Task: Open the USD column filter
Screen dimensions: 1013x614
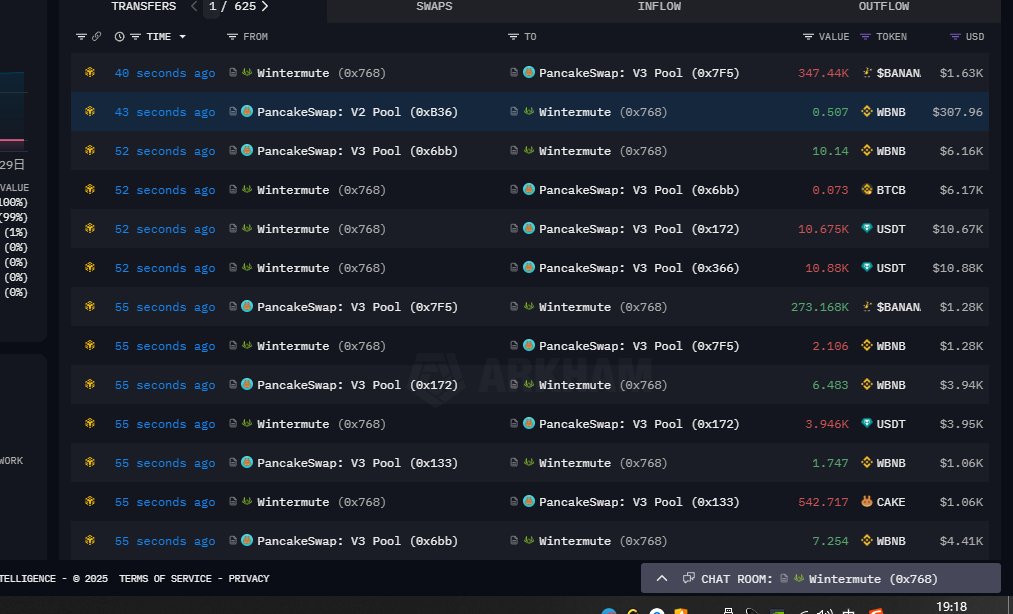Action: (x=955, y=37)
